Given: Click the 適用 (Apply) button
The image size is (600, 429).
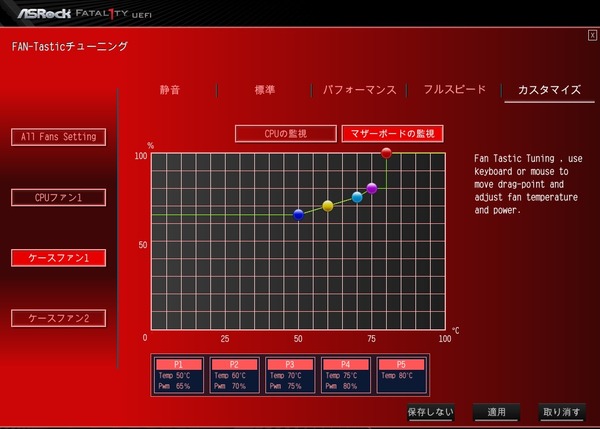Looking at the screenshot, I should coord(496,412).
